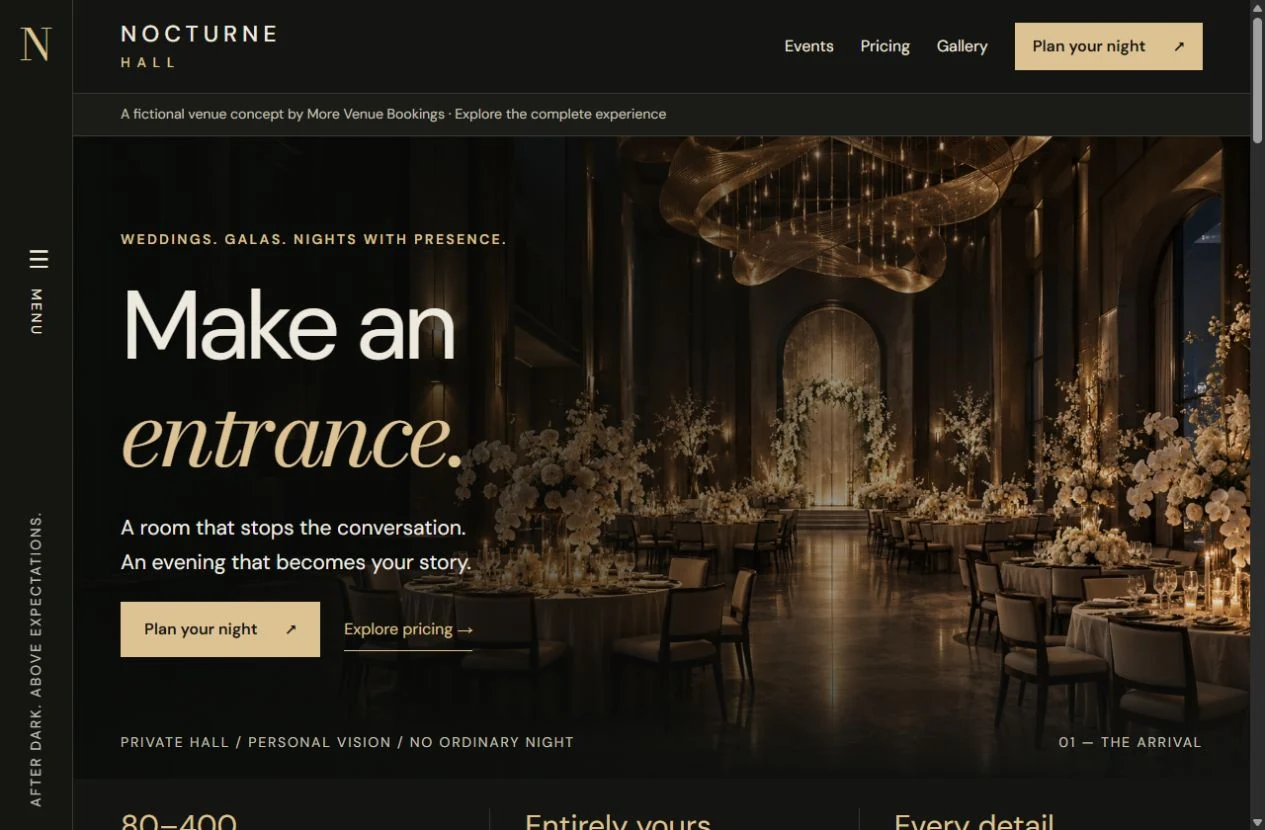The height and width of the screenshot is (830, 1265).
Task: Go to Nocturne Hall home via wordmark
Action: (198, 46)
